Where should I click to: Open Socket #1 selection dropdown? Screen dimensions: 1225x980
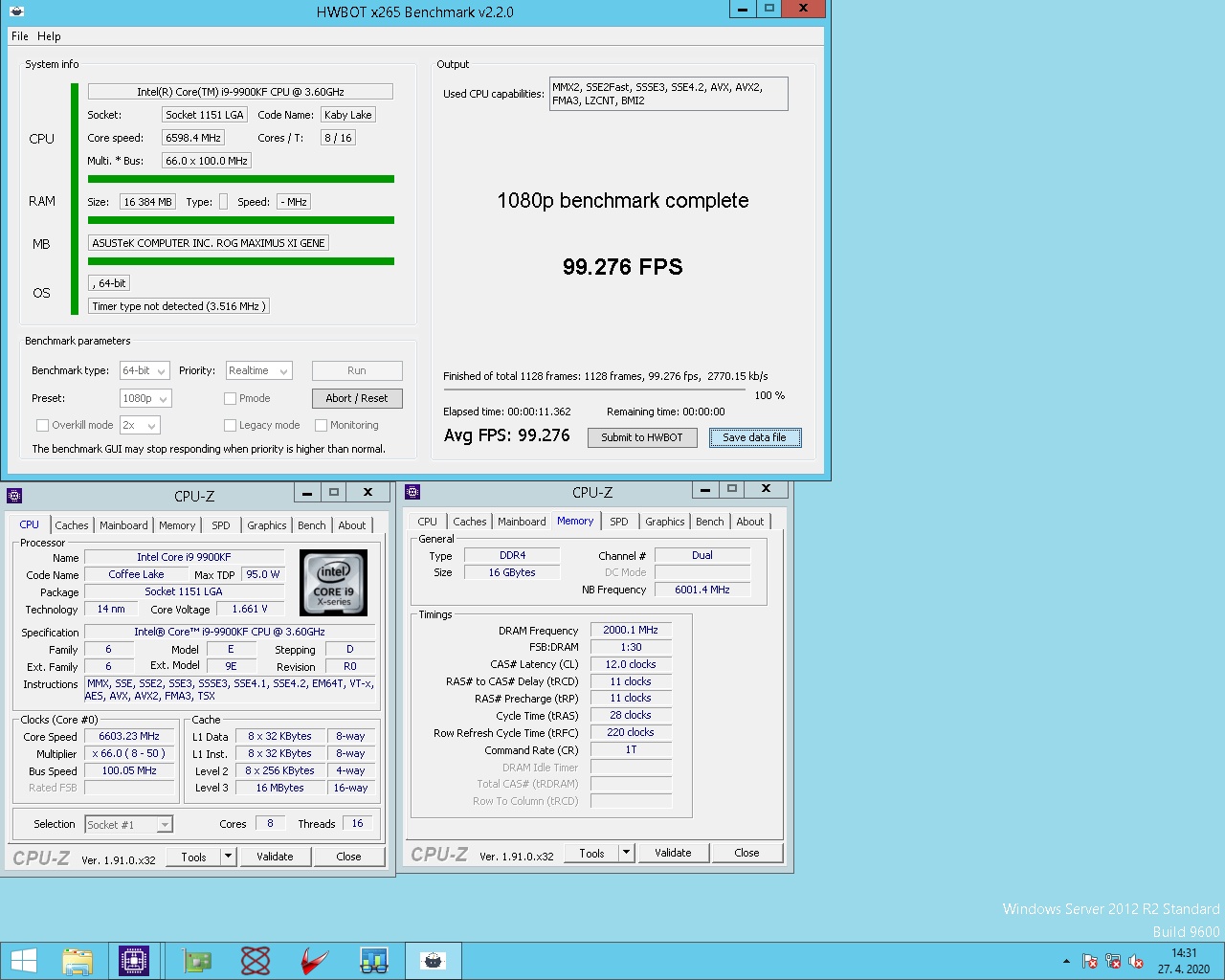(x=128, y=824)
